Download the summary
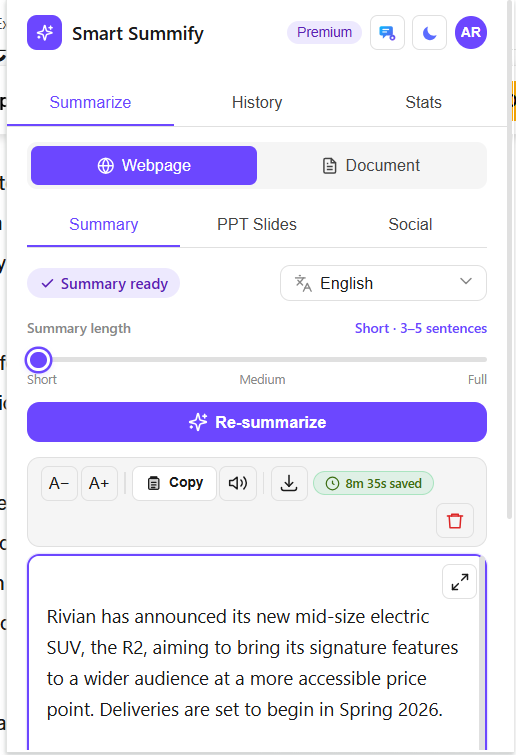The width and height of the screenshot is (516, 755). pos(289,483)
